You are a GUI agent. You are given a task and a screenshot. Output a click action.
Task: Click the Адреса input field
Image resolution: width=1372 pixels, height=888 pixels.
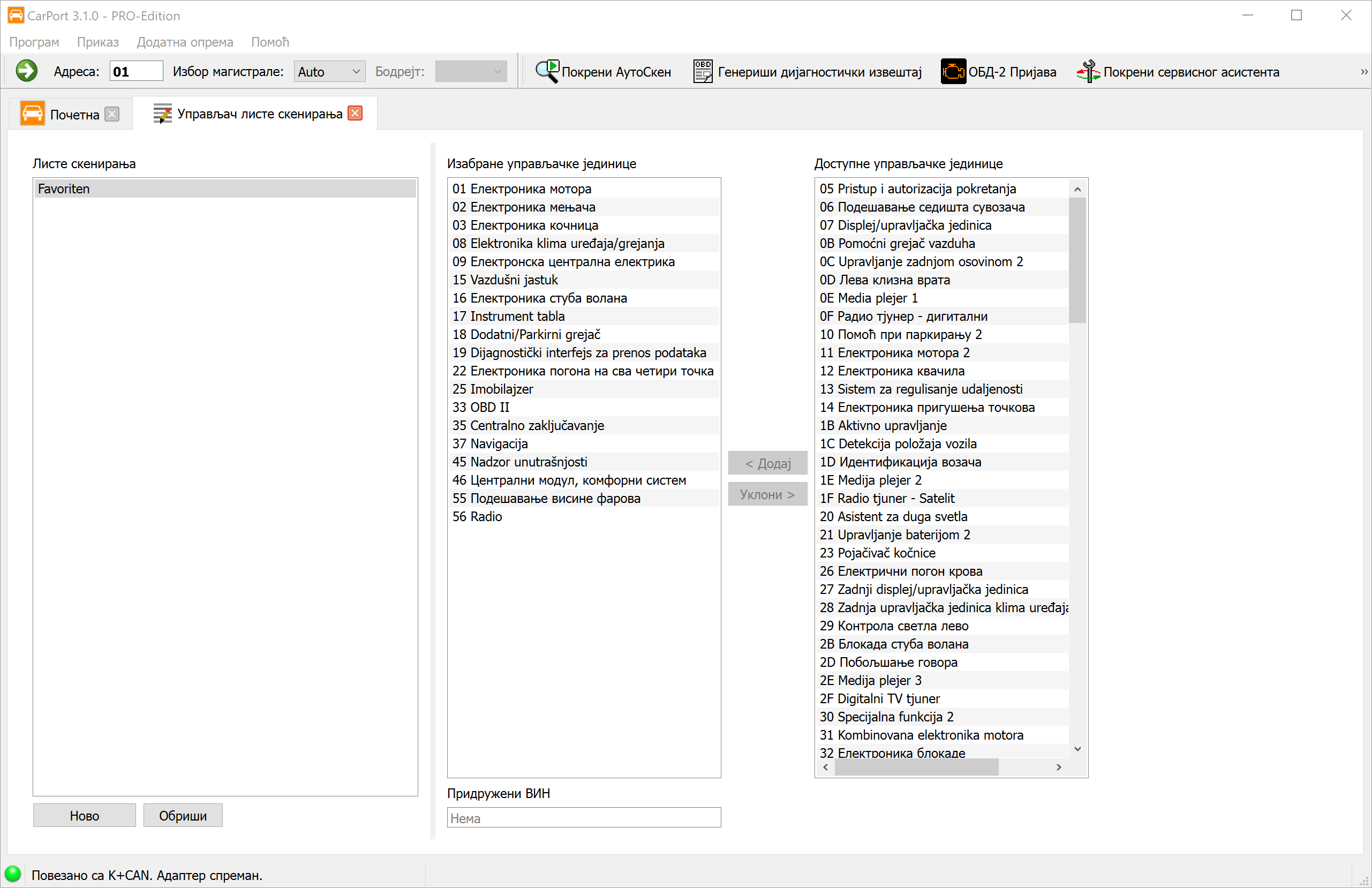coord(136,72)
